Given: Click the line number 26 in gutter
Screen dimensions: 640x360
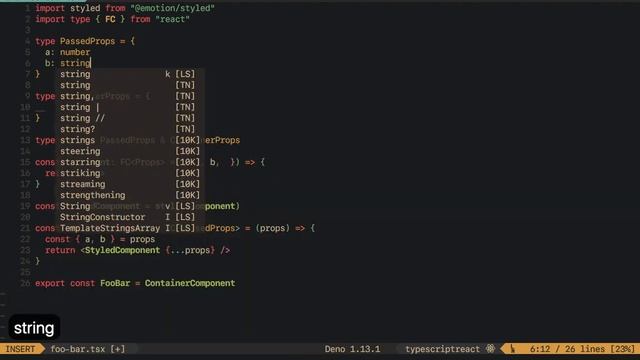Looking at the screenshot, I should 25,283.
